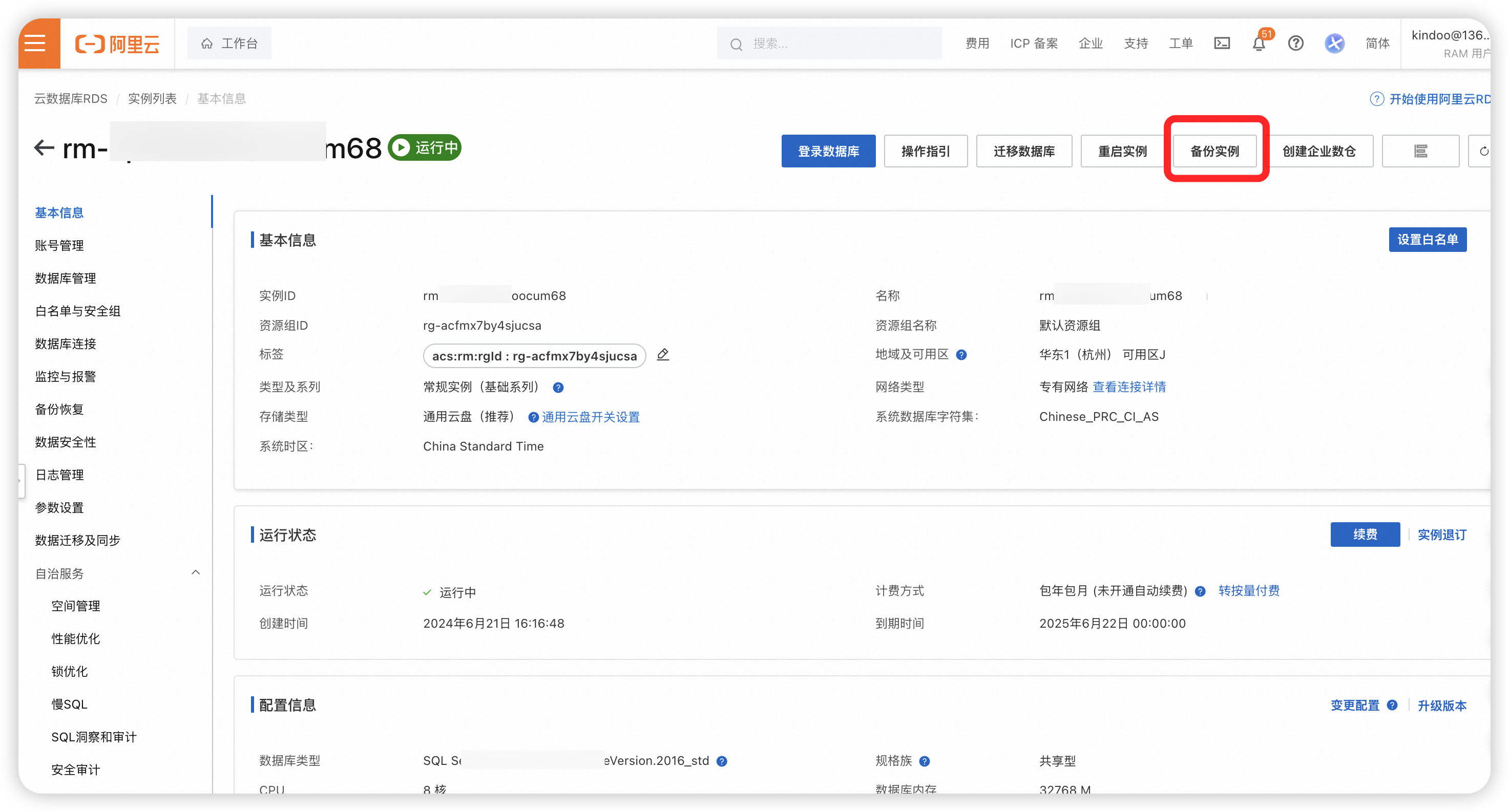Click the Alibaba Cloud logo
1509x812 pixels.
[117, 44]
